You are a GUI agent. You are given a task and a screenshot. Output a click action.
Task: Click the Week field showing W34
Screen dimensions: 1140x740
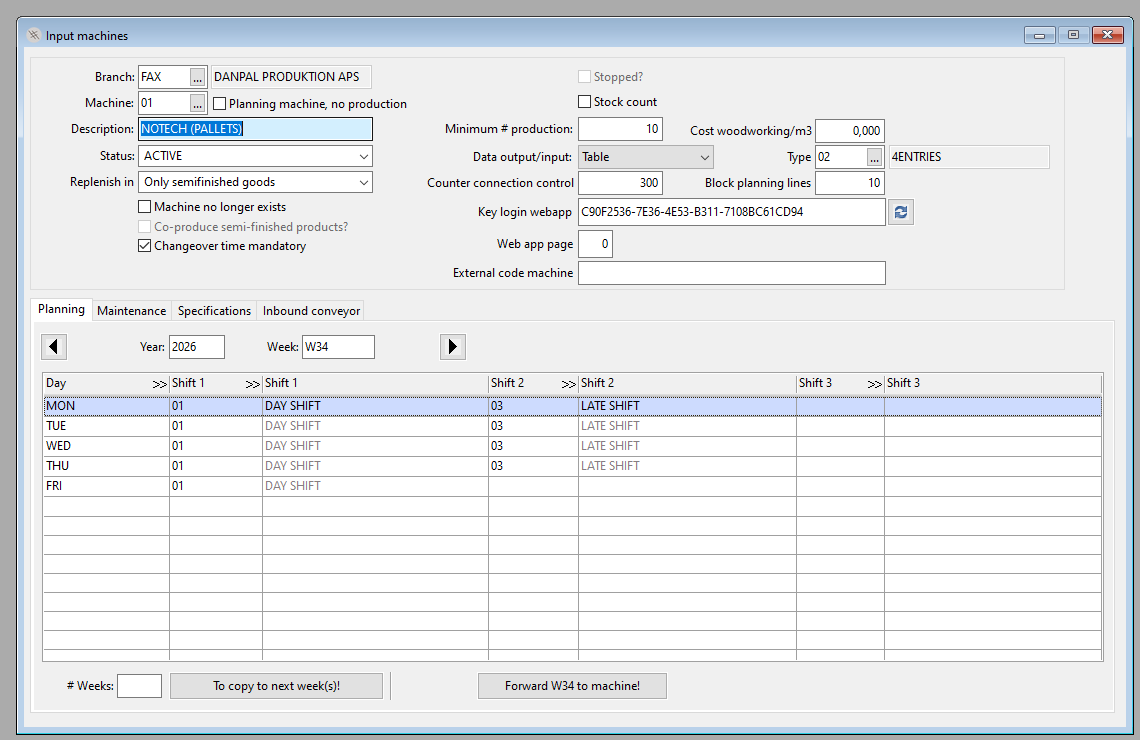338,347
